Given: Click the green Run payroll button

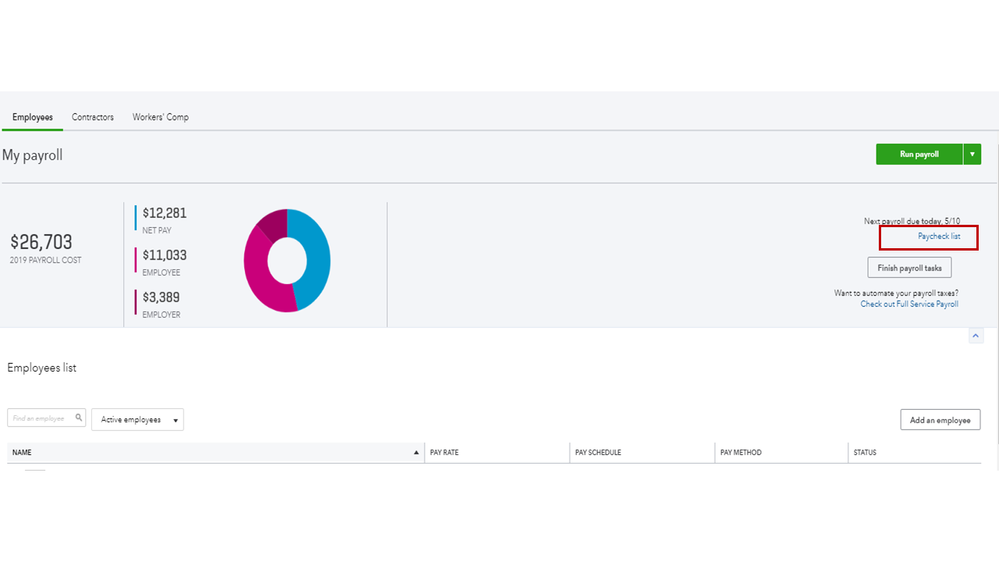Looking at the screenshot, I should [x=919, y=154].
